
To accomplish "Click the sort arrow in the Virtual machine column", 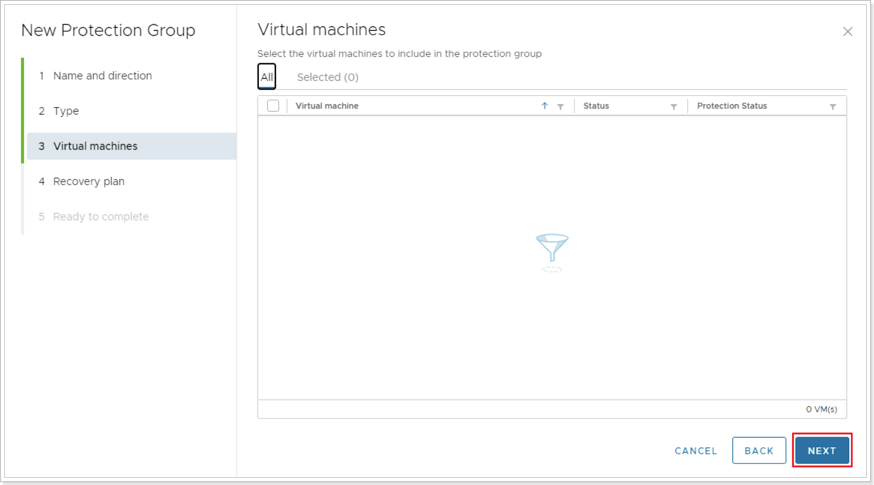I will click(x=545, y=106).
